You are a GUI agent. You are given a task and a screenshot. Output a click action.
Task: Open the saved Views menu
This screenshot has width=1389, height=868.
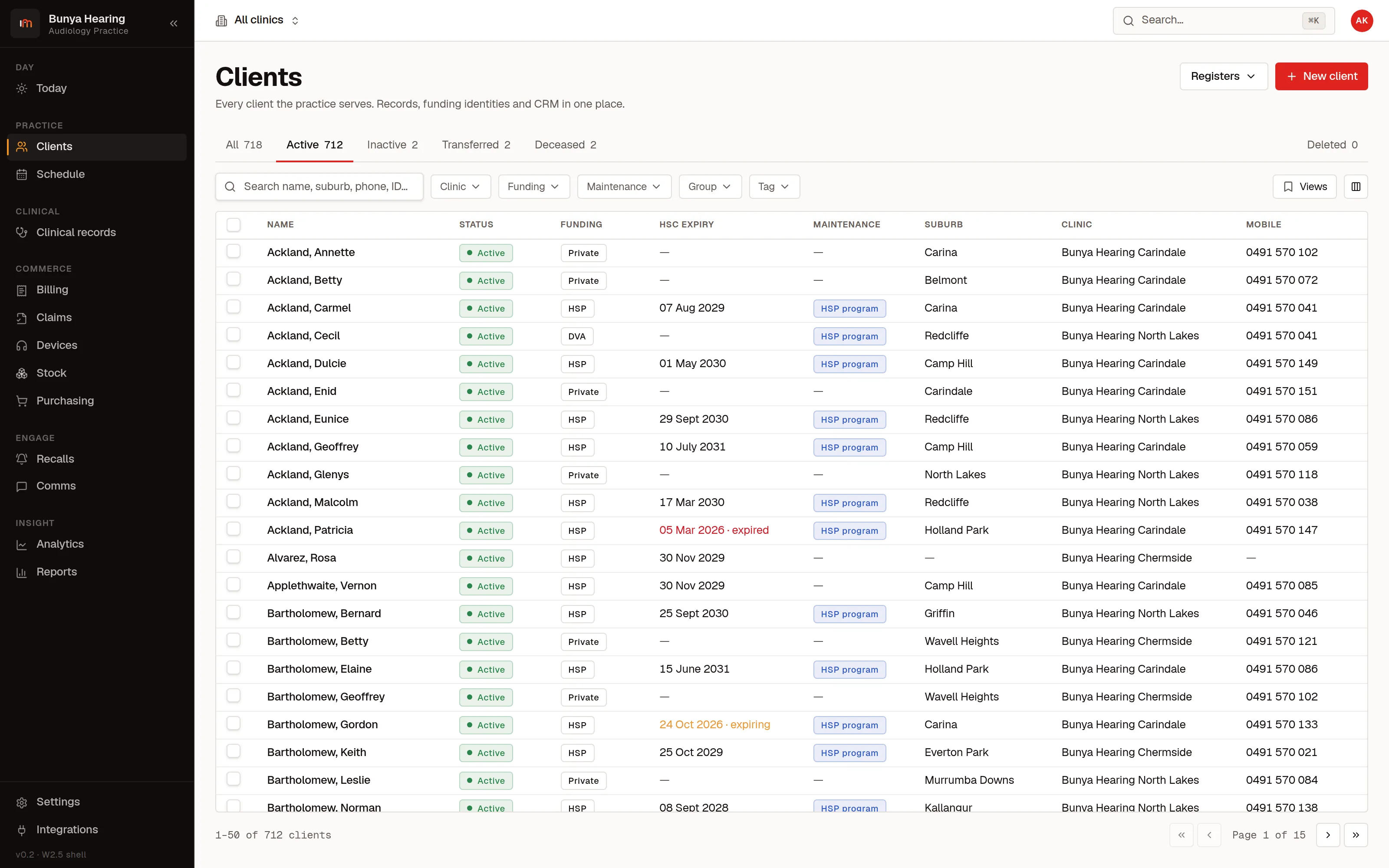[x=1304, y=187]
